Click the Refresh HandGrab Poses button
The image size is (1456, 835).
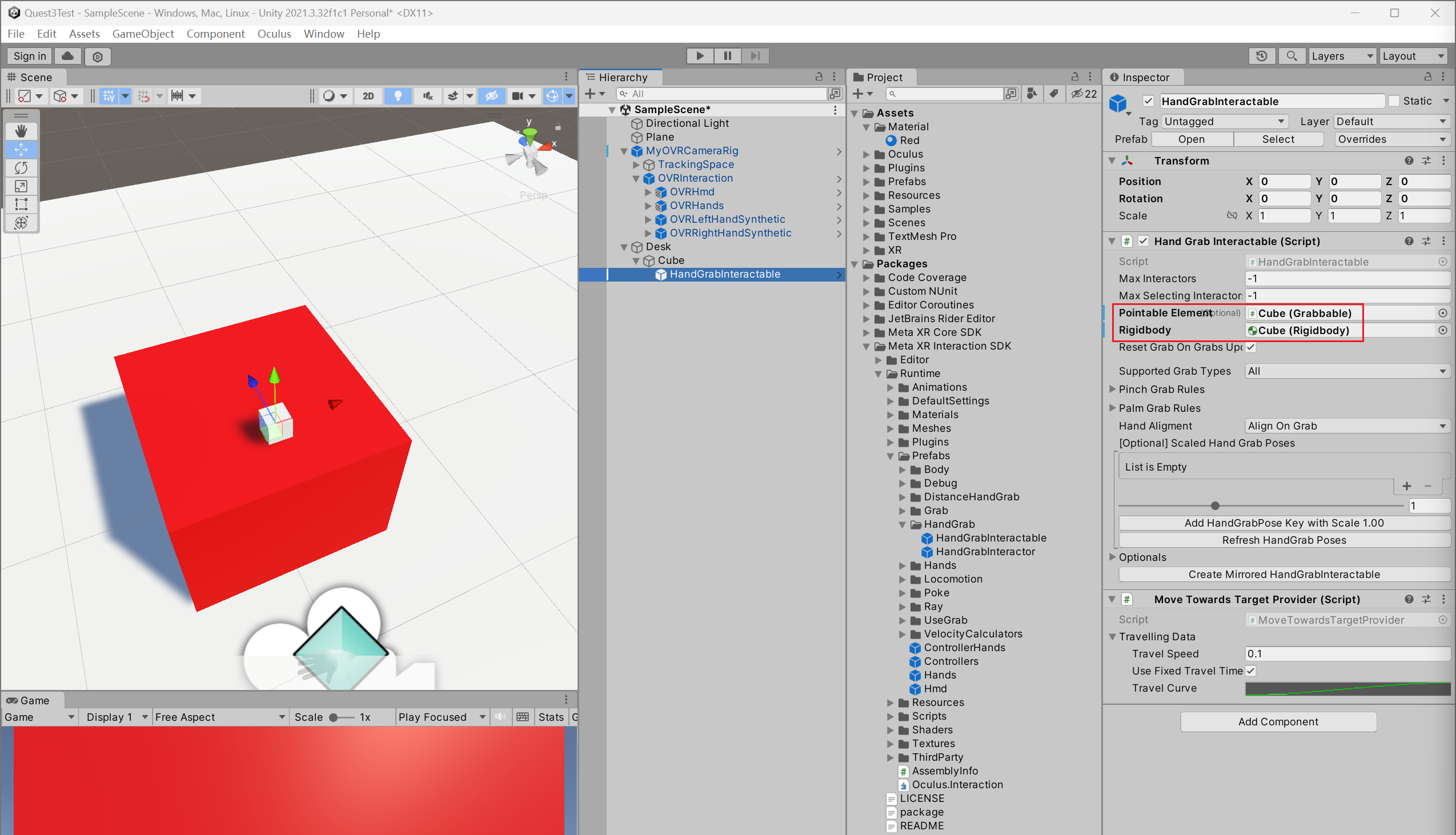(x=1283, y=540)
